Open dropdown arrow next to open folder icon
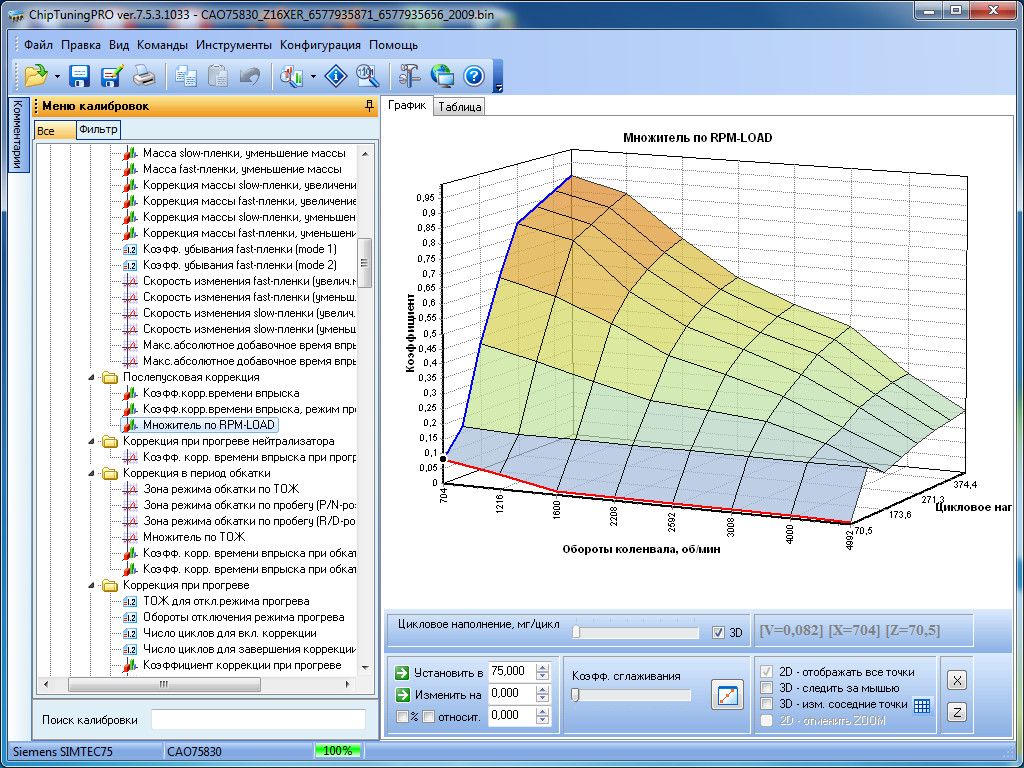Screen dimensions: 1024x768 (x=58, y=76)
